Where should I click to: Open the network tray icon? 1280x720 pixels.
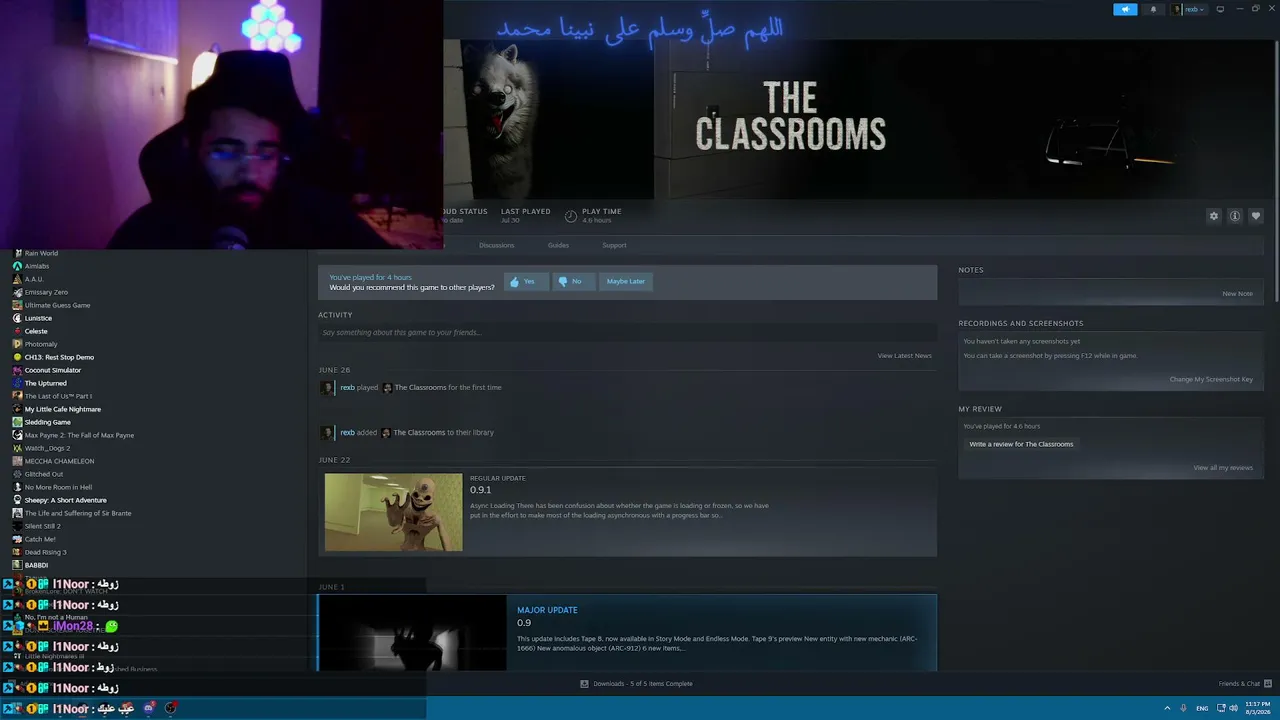click(x=1221, y=708)
